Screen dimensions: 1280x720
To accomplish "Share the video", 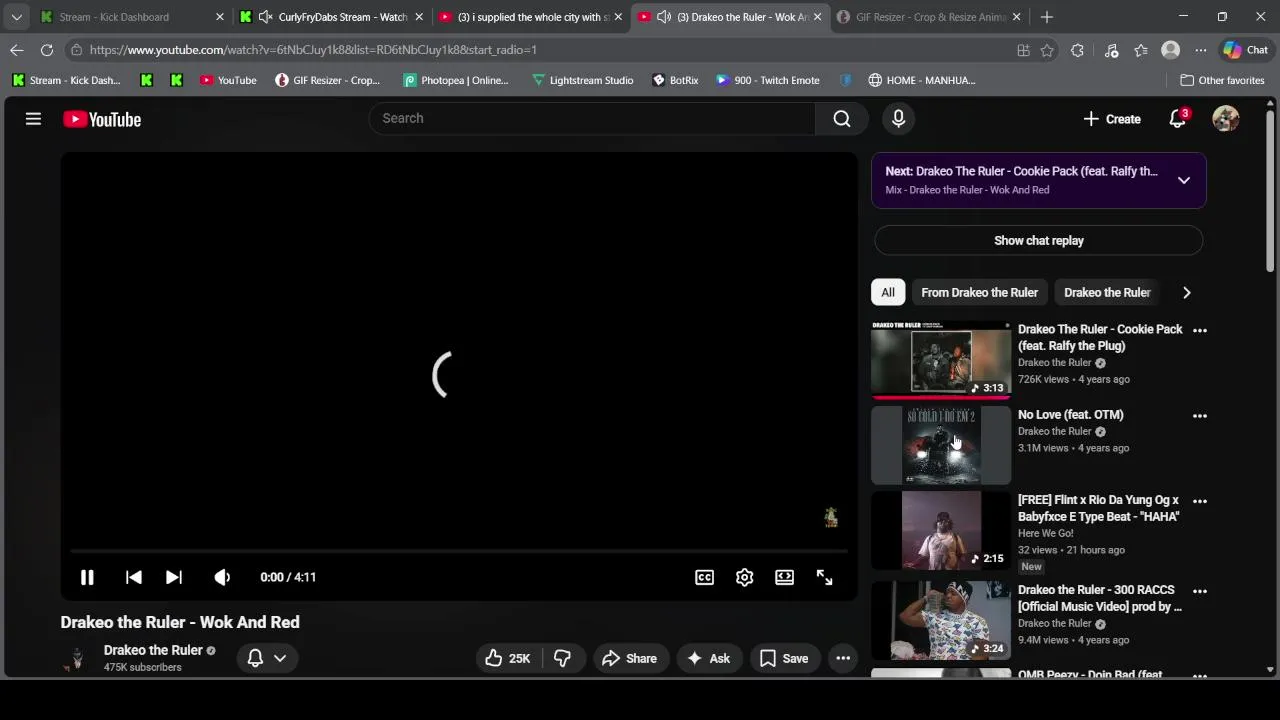I will 629,658.
